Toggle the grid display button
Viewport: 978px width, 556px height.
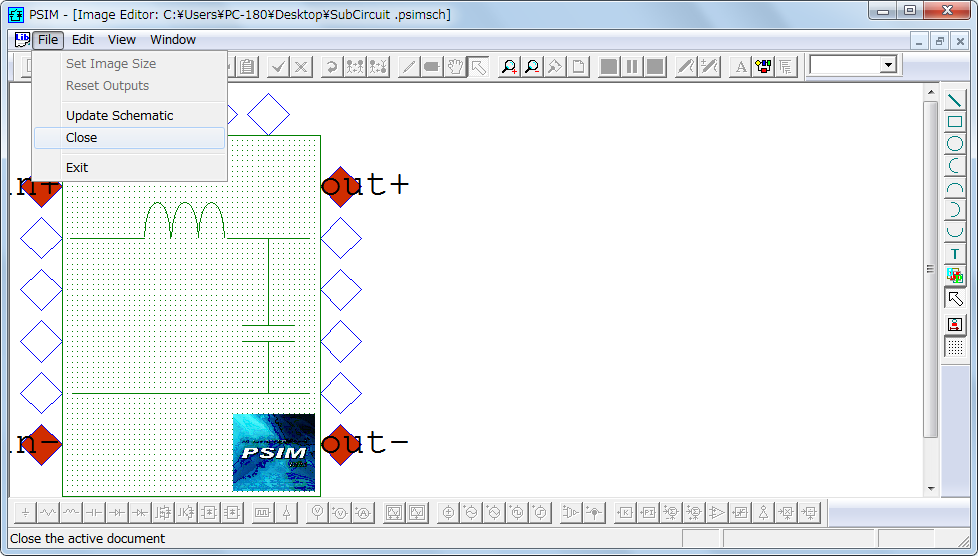click(954, 347)
